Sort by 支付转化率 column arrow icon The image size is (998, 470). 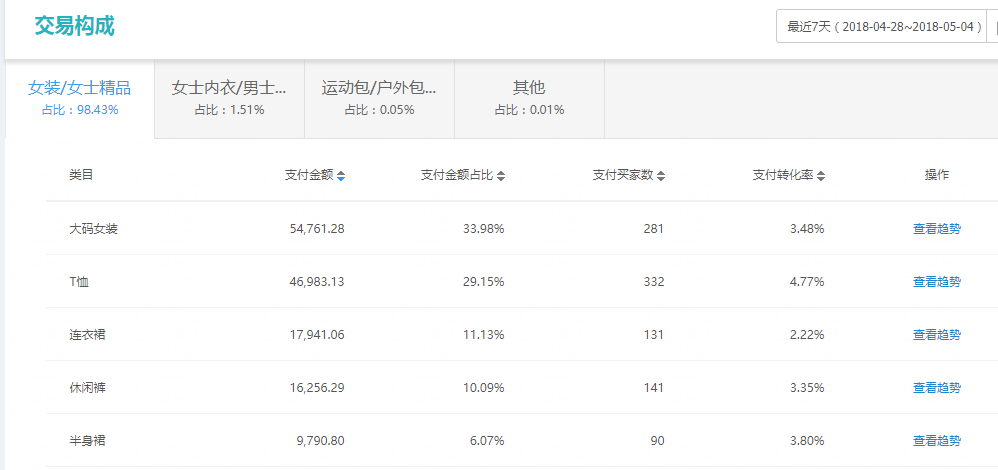tap(821, 176)
